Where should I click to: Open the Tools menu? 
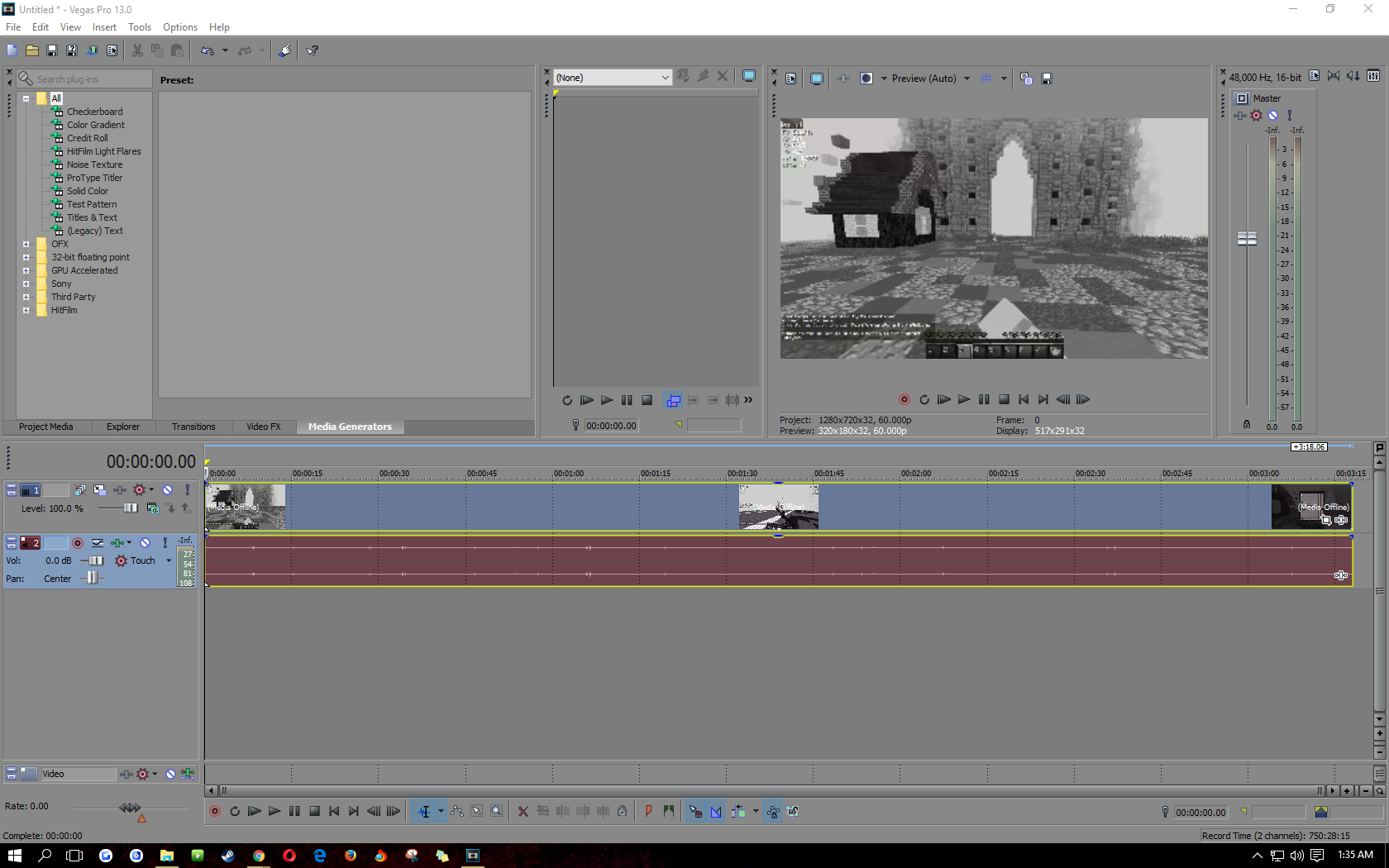point(140,27)
